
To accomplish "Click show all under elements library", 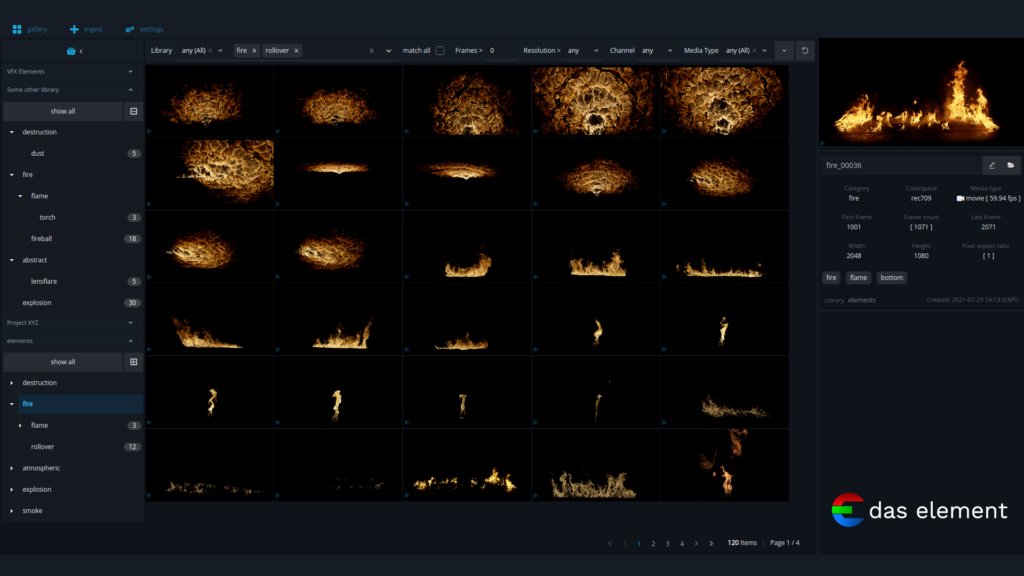I will pyautogui.click(x=63, y=362).
